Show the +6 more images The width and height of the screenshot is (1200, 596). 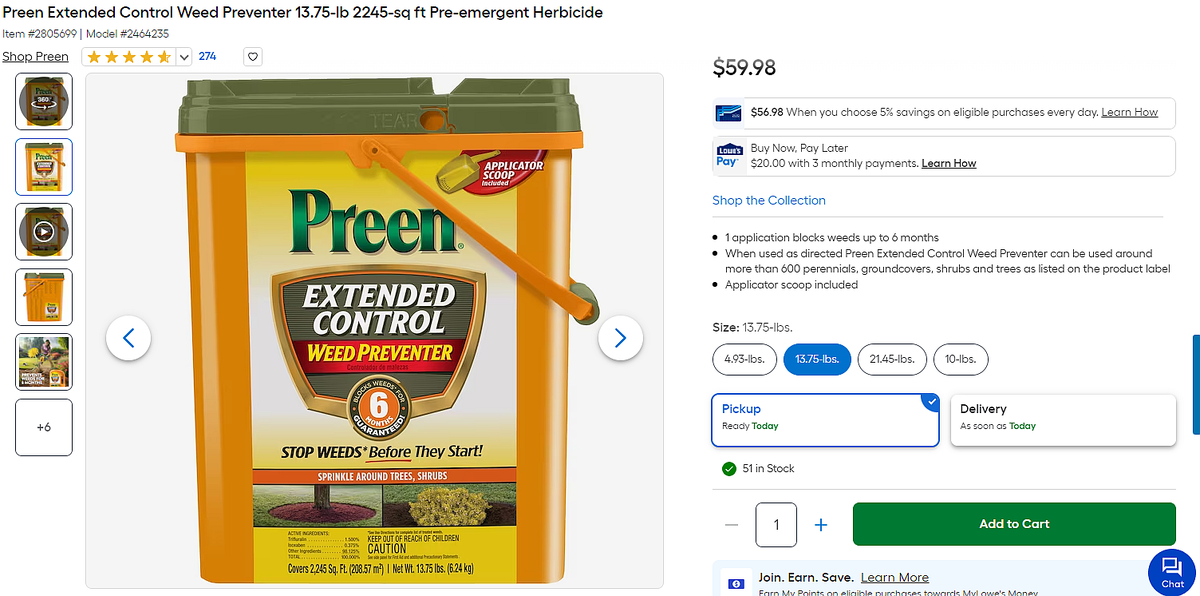point(44,427)
